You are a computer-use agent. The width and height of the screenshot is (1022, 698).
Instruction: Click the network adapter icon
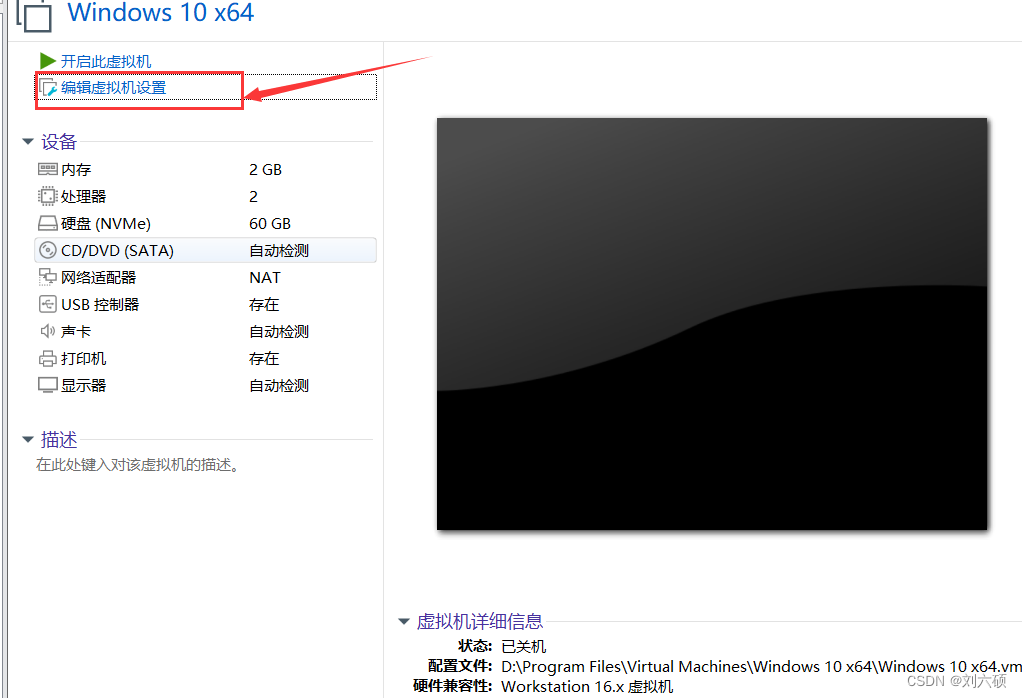(48, 278)
